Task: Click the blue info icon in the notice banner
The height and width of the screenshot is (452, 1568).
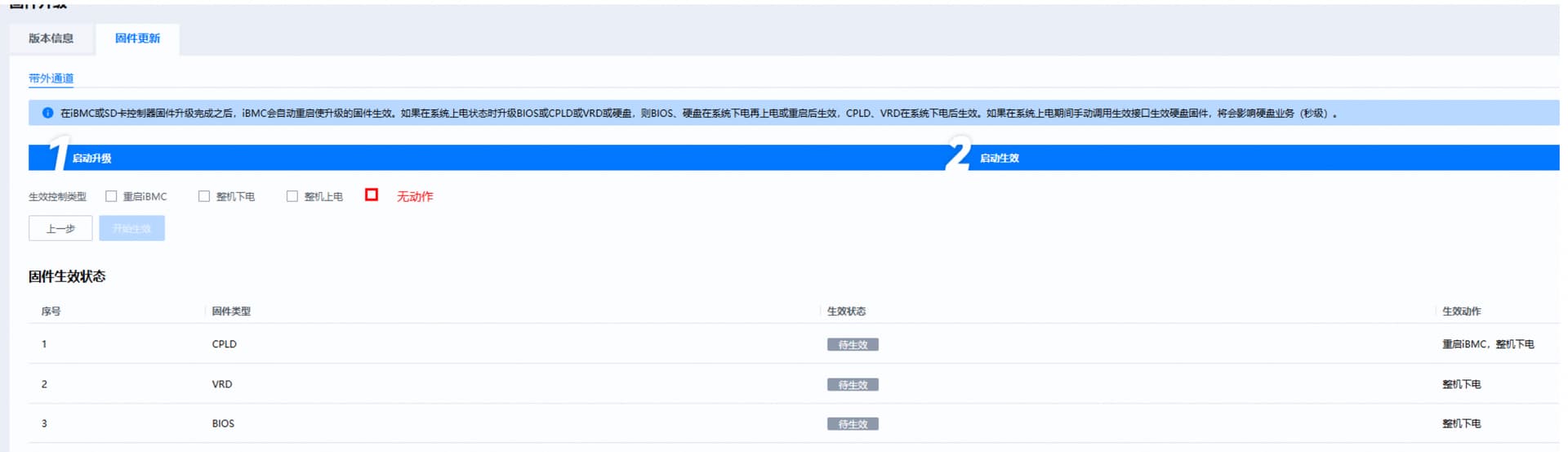Action: (x=47, y=113)
